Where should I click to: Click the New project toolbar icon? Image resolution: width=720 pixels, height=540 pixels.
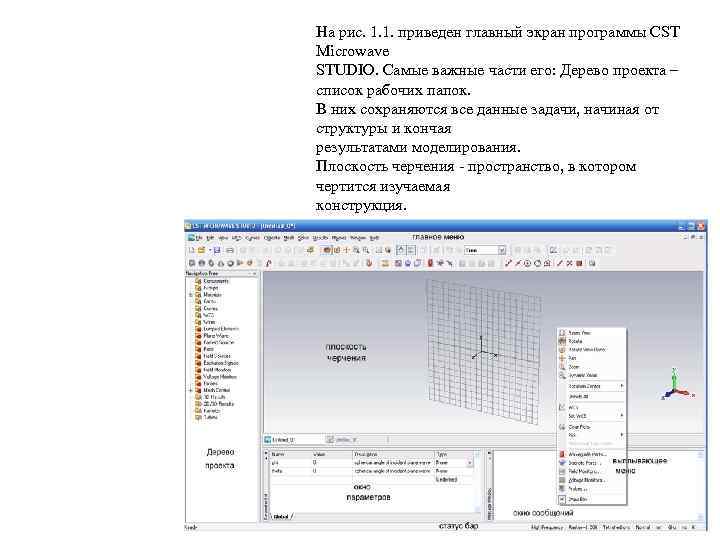[x=192, y=250]
